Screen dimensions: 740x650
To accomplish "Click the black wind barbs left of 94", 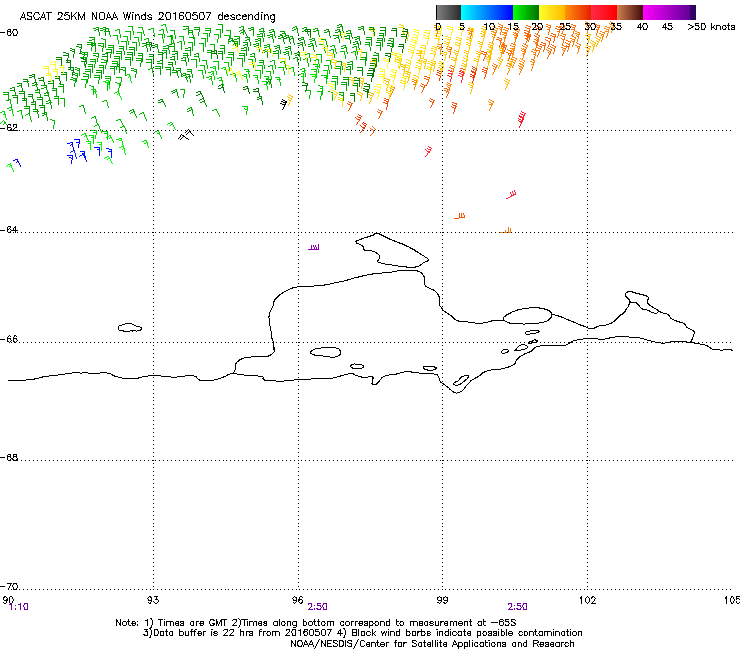I will [x=186, y=135].
